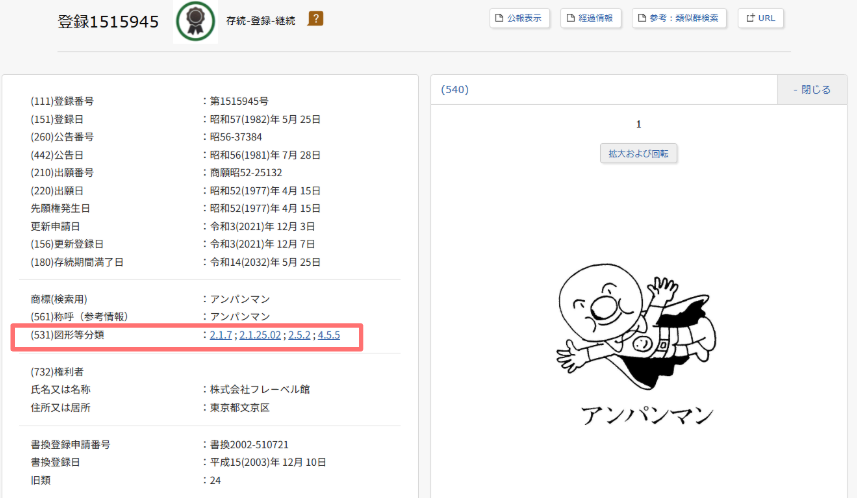
Task: Open figure classification link 4.5.5
Action: click(x=329, y=335)
